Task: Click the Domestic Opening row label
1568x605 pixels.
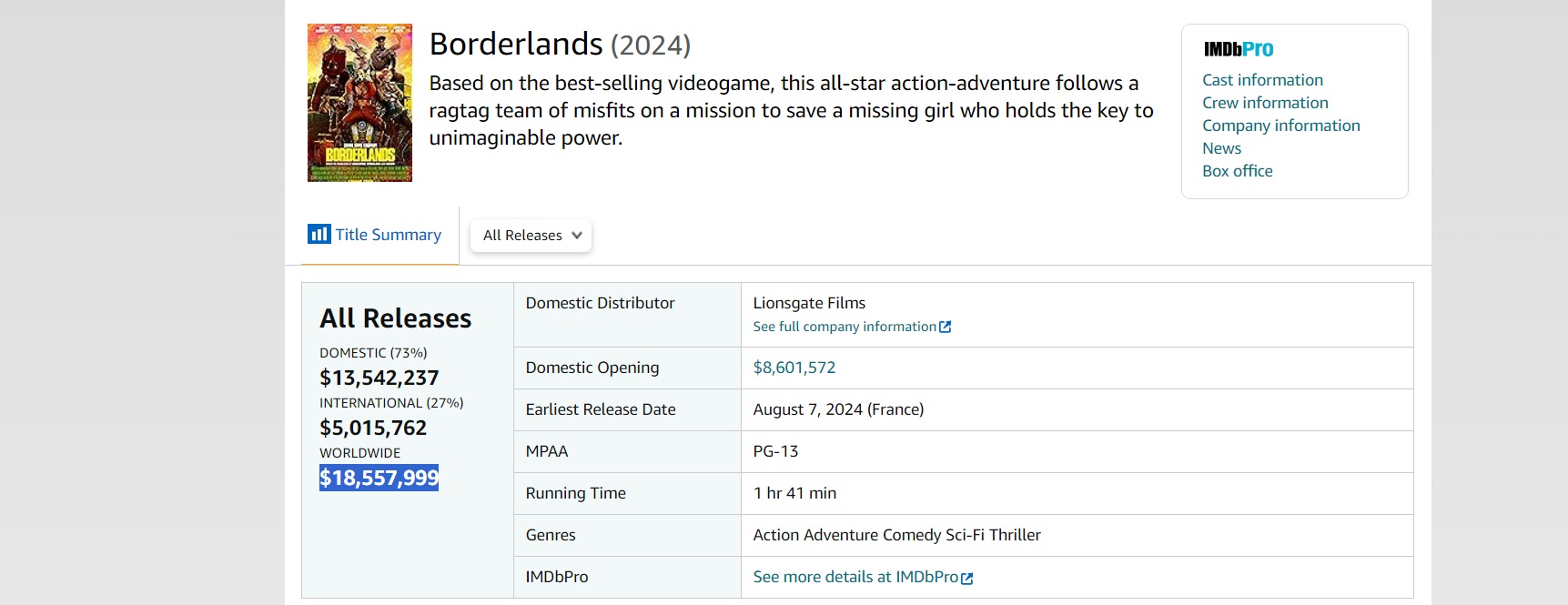Action: (x=592, y=368)
